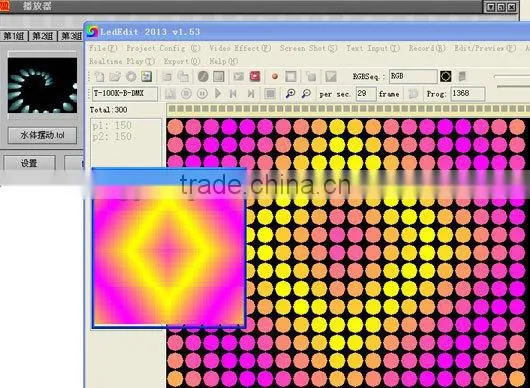Screen dimensions: 530x388
Task: Click the red video effect icon
Action: coord(255,77)
